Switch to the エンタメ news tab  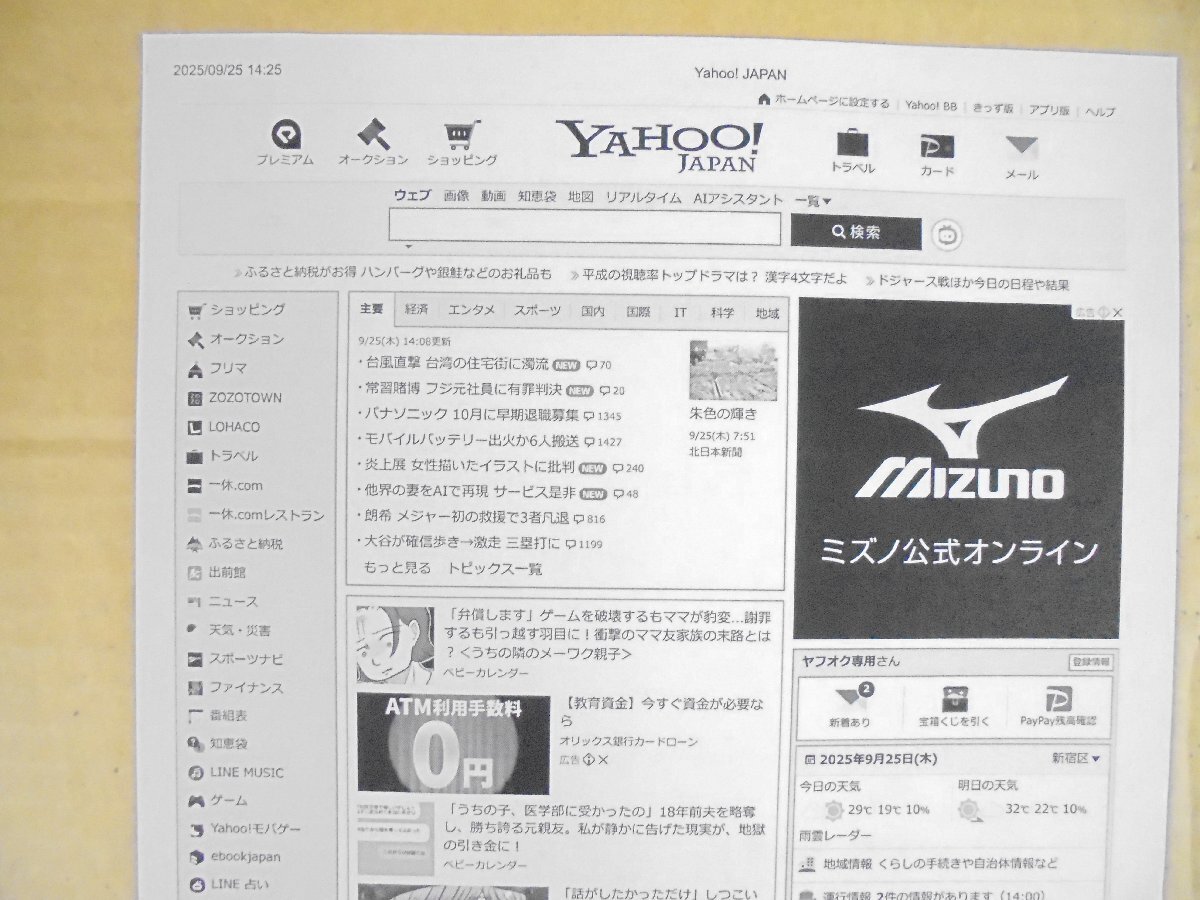pos(471,311)
